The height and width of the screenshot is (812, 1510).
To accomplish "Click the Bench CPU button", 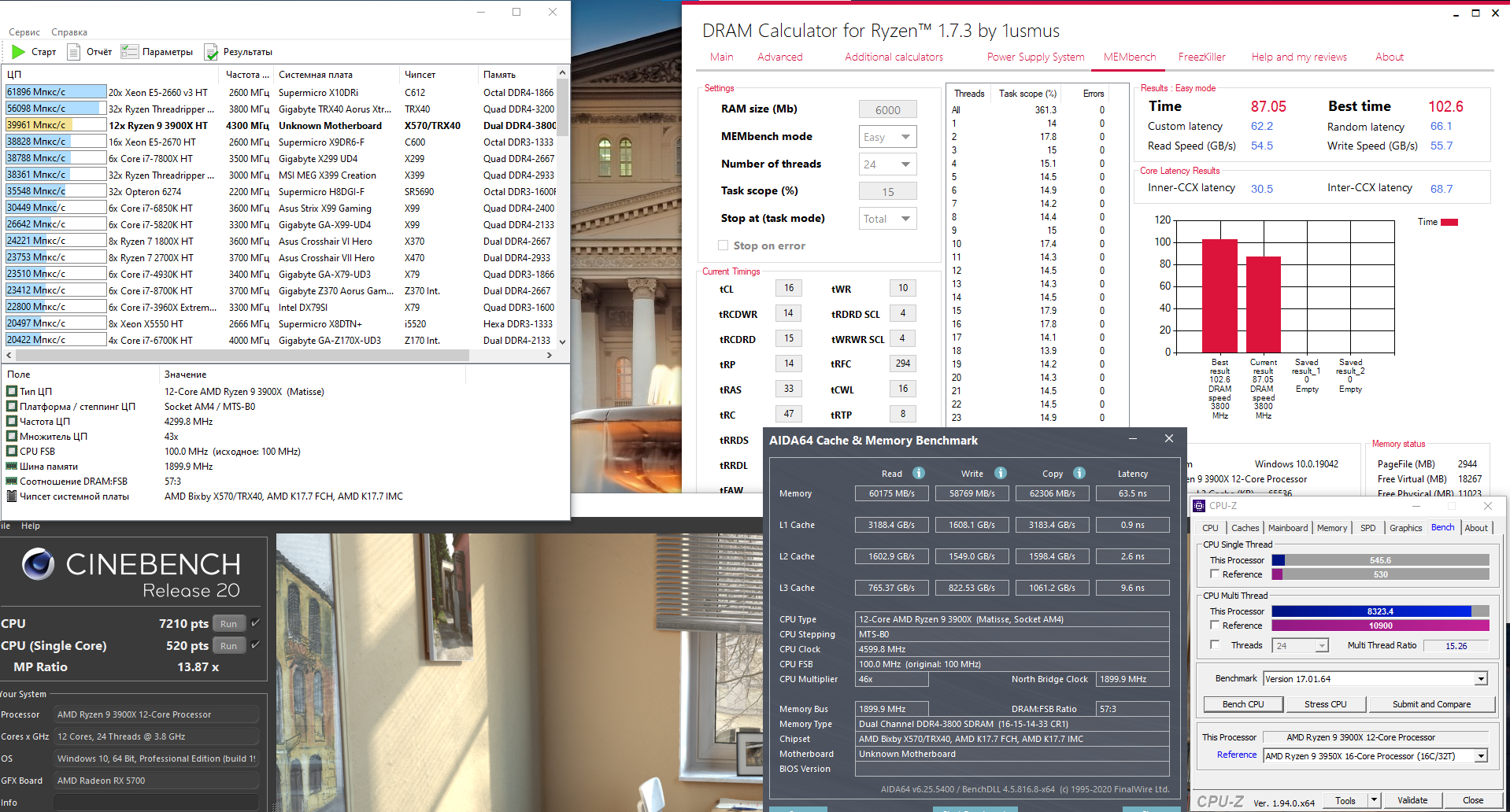I will tap(1243, 704).
